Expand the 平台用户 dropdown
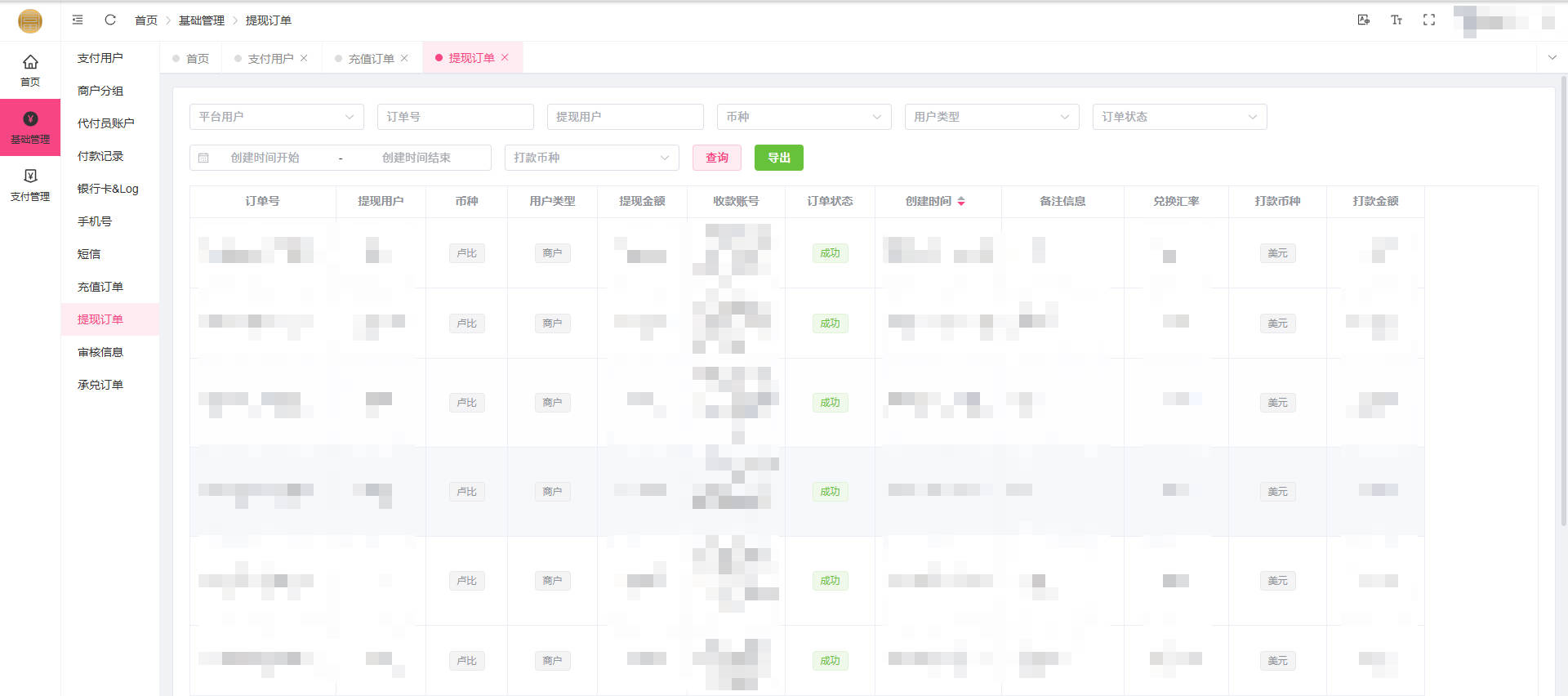1568x696 pixels. click(x=276, y=117)
